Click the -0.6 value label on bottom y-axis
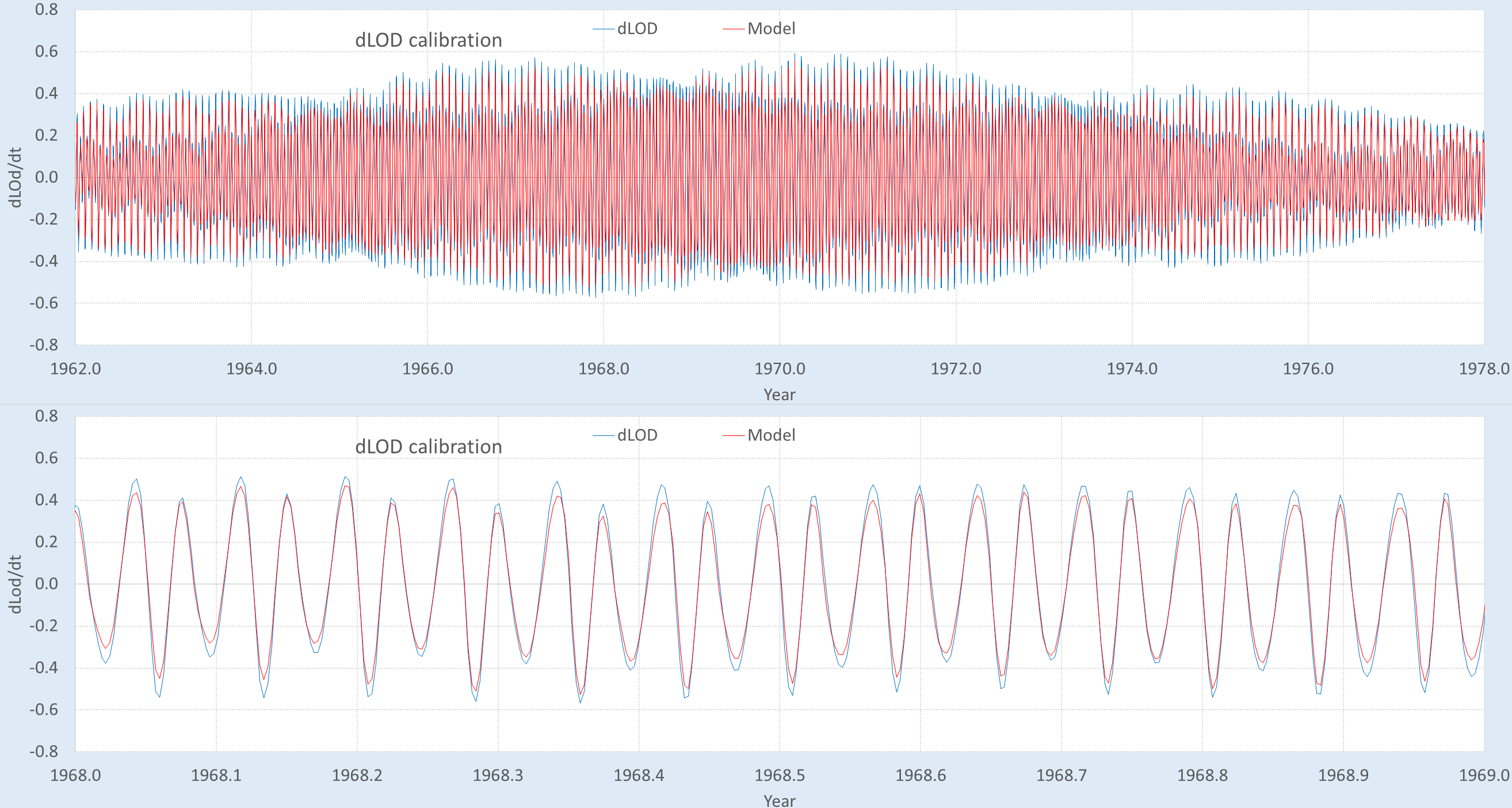 tap(44, 710)
